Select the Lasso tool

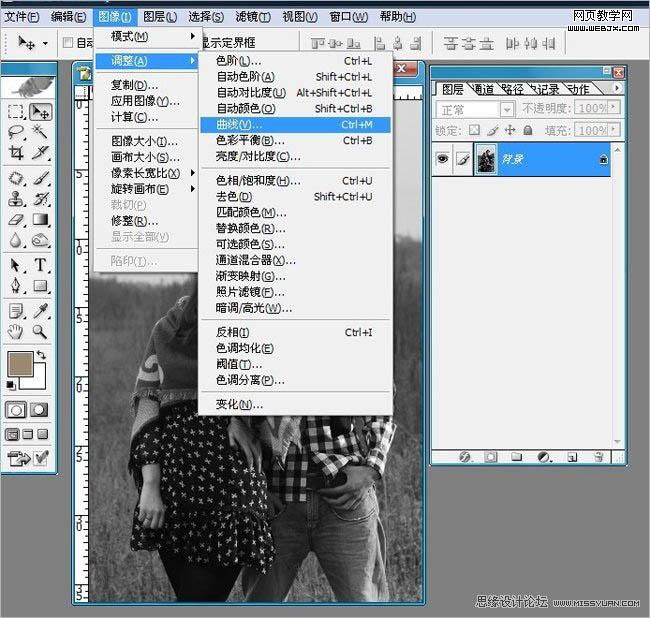click(16, 132)
